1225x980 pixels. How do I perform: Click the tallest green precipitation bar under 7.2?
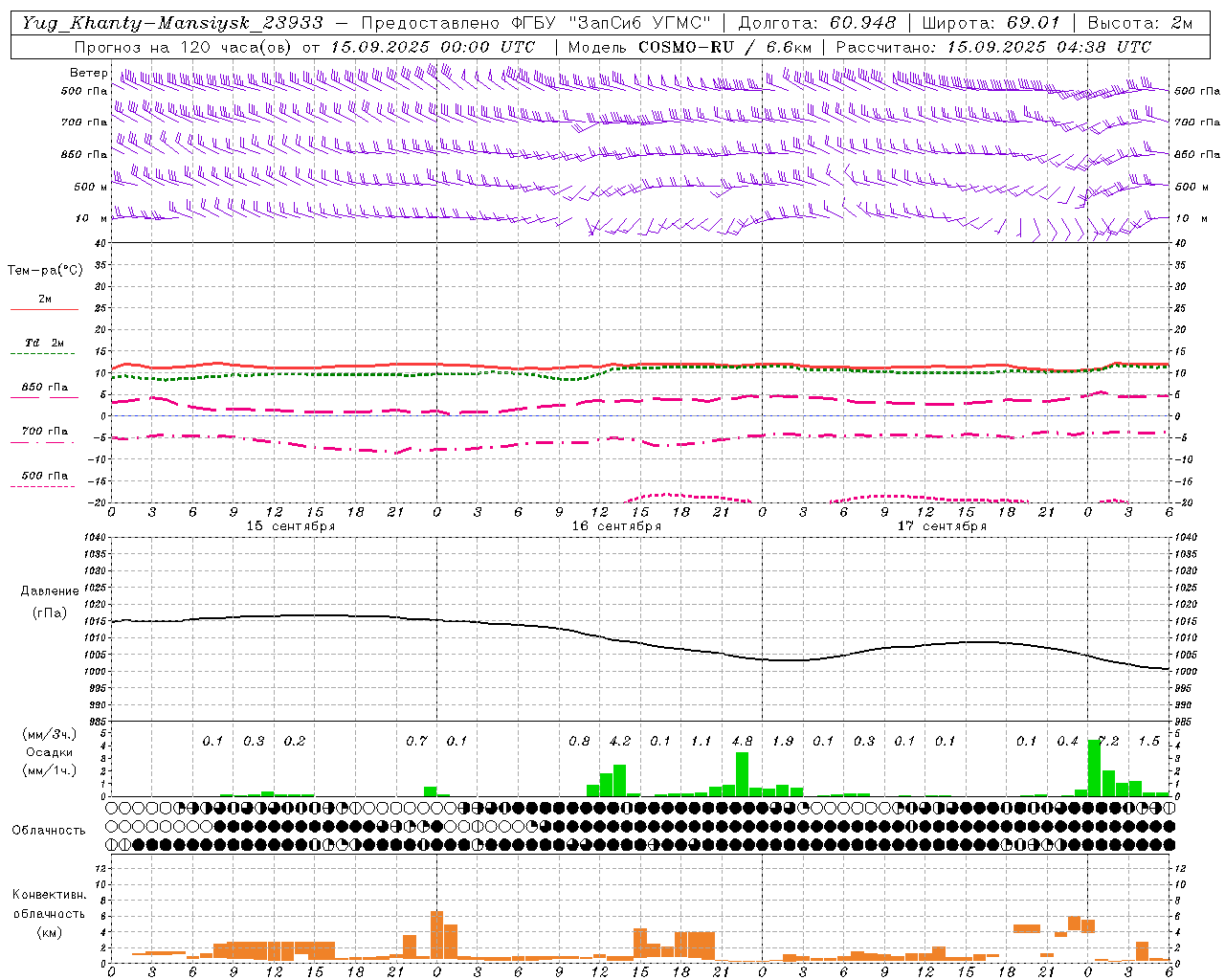point(1095,768)
